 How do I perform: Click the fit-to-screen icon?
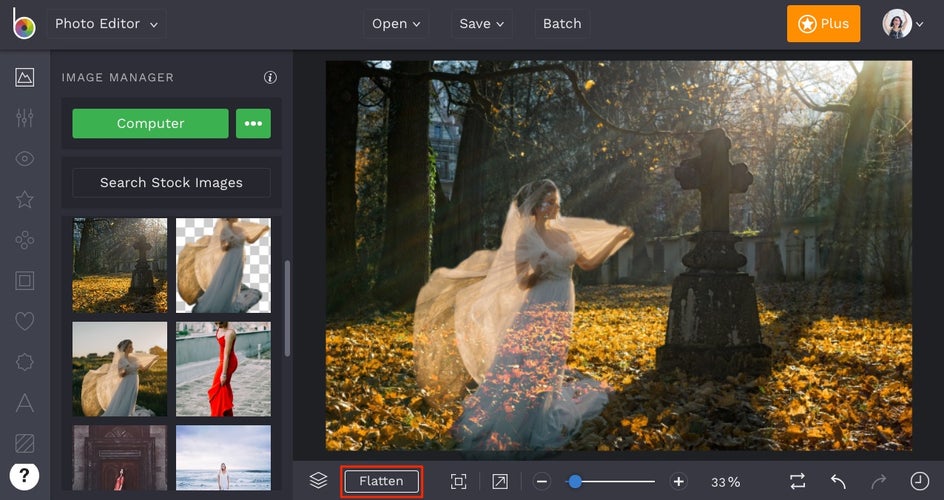tap(458, 481)
